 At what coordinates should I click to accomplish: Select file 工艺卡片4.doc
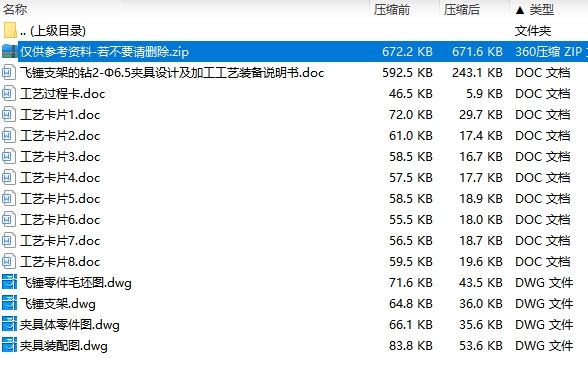click(60, 177)
